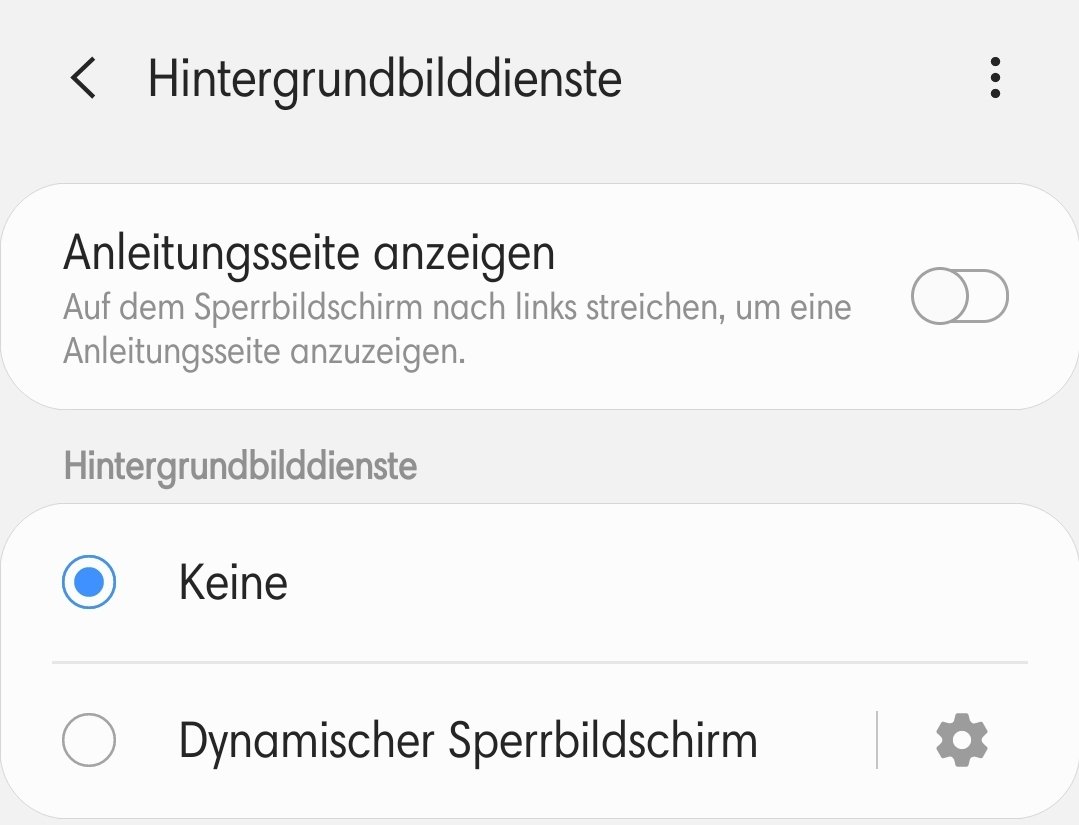Tap the 'Anleitungsseite anzuzeigen.' second description line

click(264, 352)
